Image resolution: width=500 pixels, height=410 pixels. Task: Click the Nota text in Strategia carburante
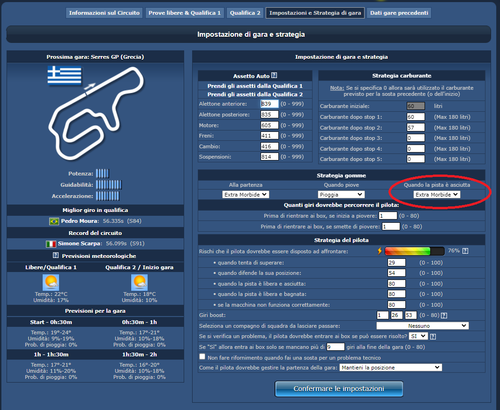coord(337,88)
